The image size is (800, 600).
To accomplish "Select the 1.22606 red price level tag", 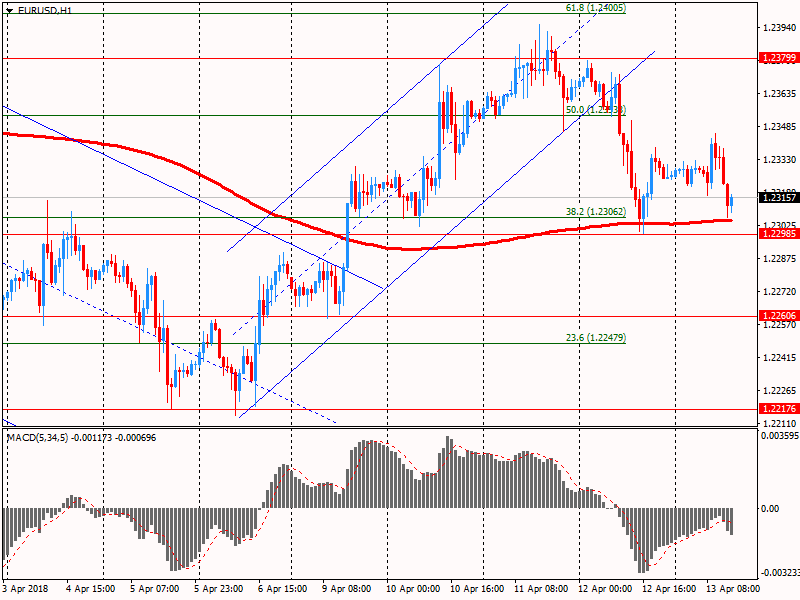I will pos(779,316).
